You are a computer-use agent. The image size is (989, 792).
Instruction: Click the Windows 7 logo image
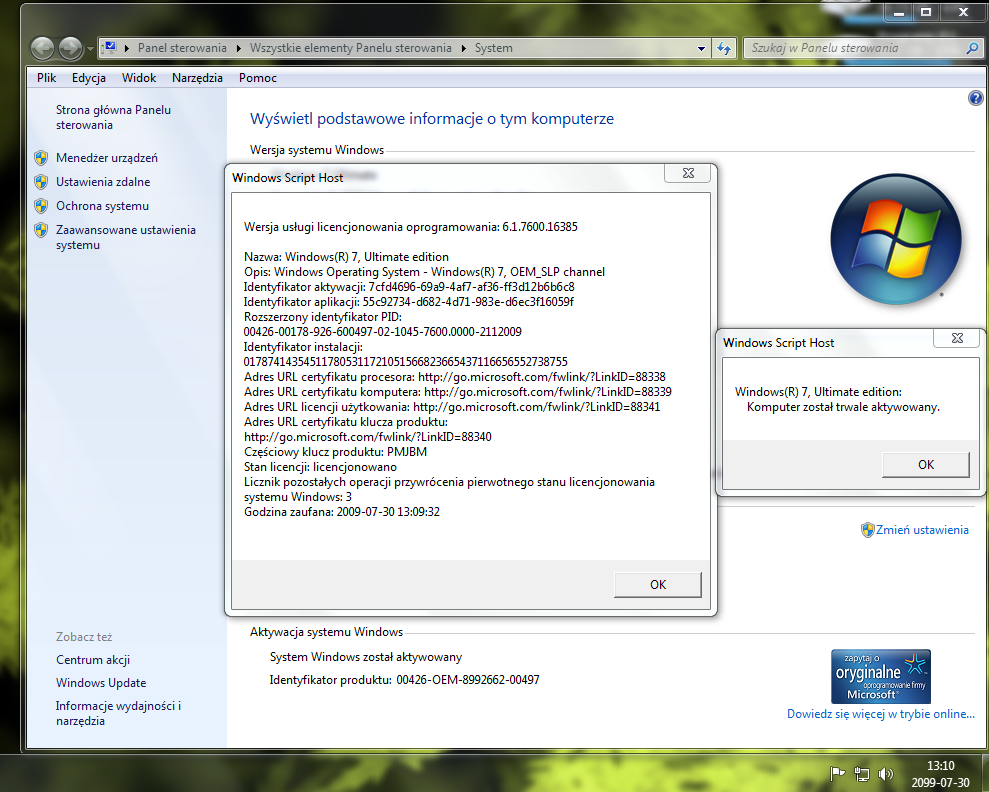pyautogui.click(x=896, y=239)
